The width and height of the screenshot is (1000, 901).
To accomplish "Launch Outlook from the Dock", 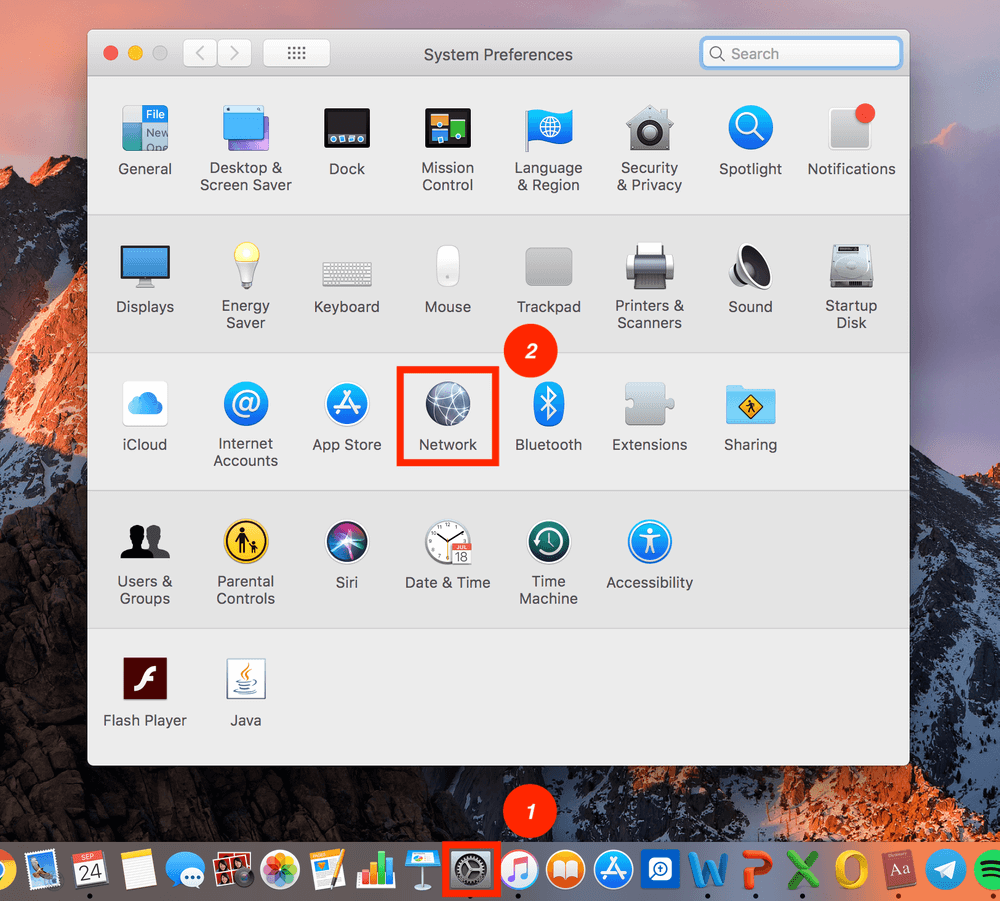I will tap(851, 869).
